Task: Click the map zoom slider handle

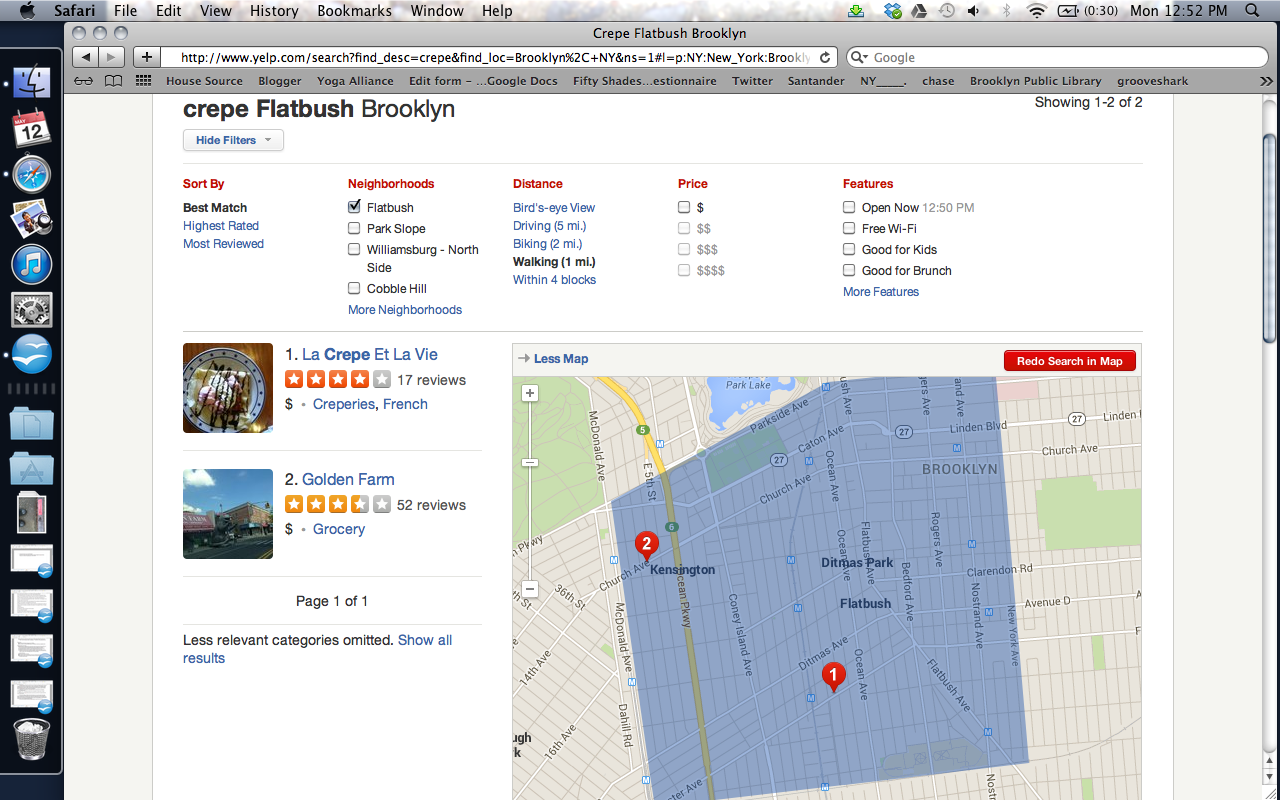Action: (530, 463)
